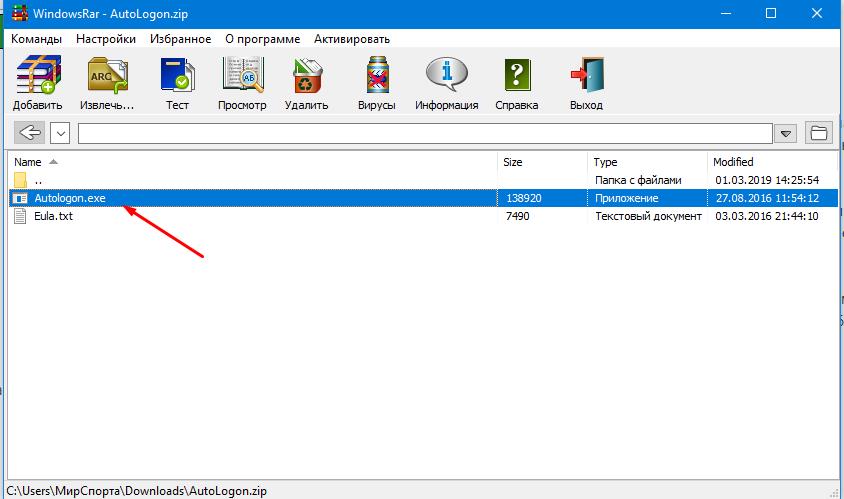Sort files by the Name column header
The width and height of the screenshot is (844, 499).
pyautogui.click(x=27, y=162)
